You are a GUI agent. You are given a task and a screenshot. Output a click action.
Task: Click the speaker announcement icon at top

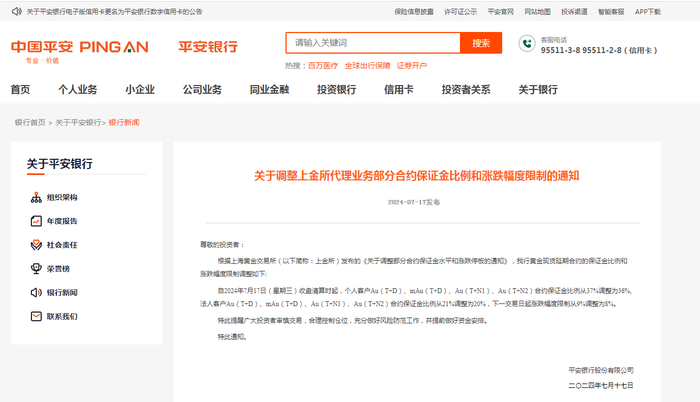click(x=17, y=12)
